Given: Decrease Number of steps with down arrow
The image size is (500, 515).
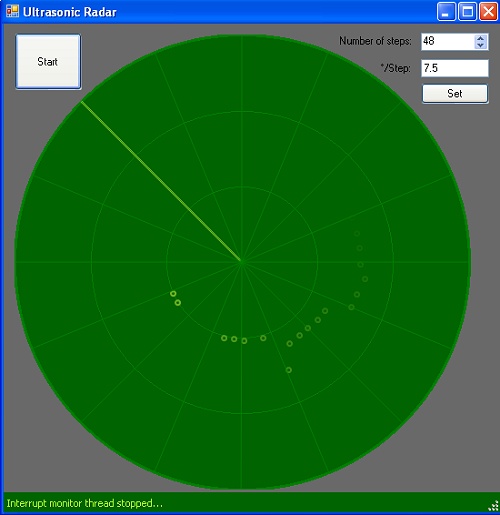Looking at the screenshot, I should tap(481, 45).
